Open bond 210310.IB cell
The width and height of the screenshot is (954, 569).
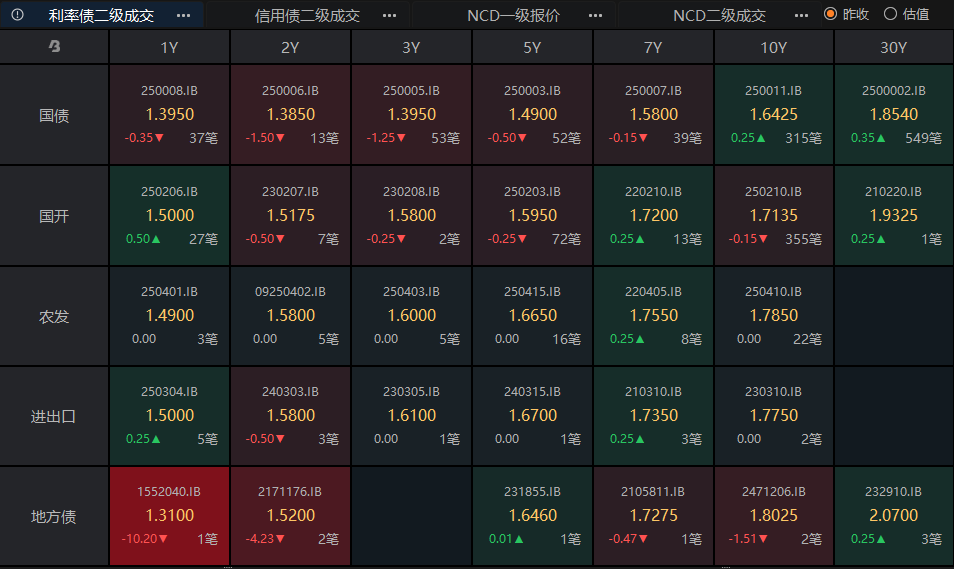click(653, 417)
